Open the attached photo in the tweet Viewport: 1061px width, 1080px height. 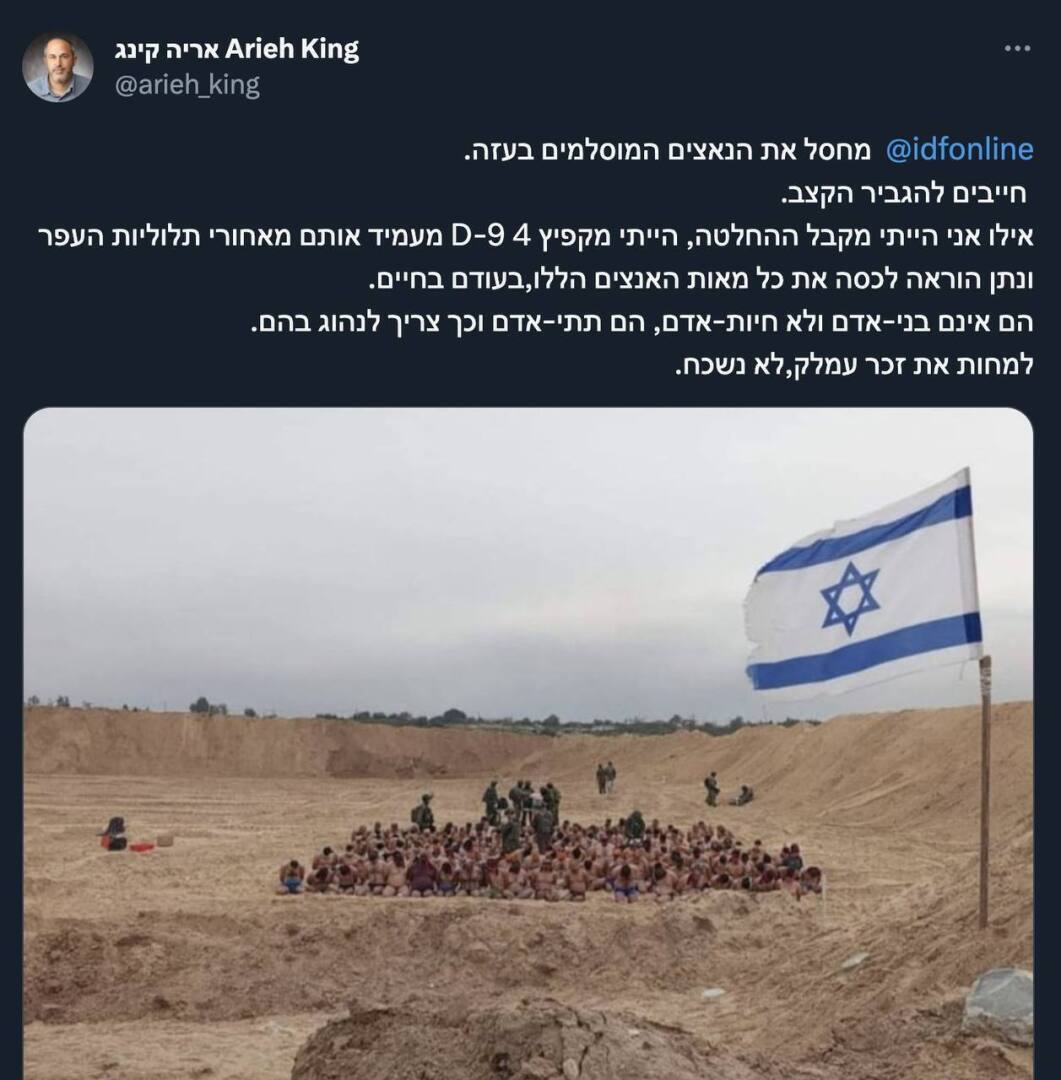[x=528, y=744]
